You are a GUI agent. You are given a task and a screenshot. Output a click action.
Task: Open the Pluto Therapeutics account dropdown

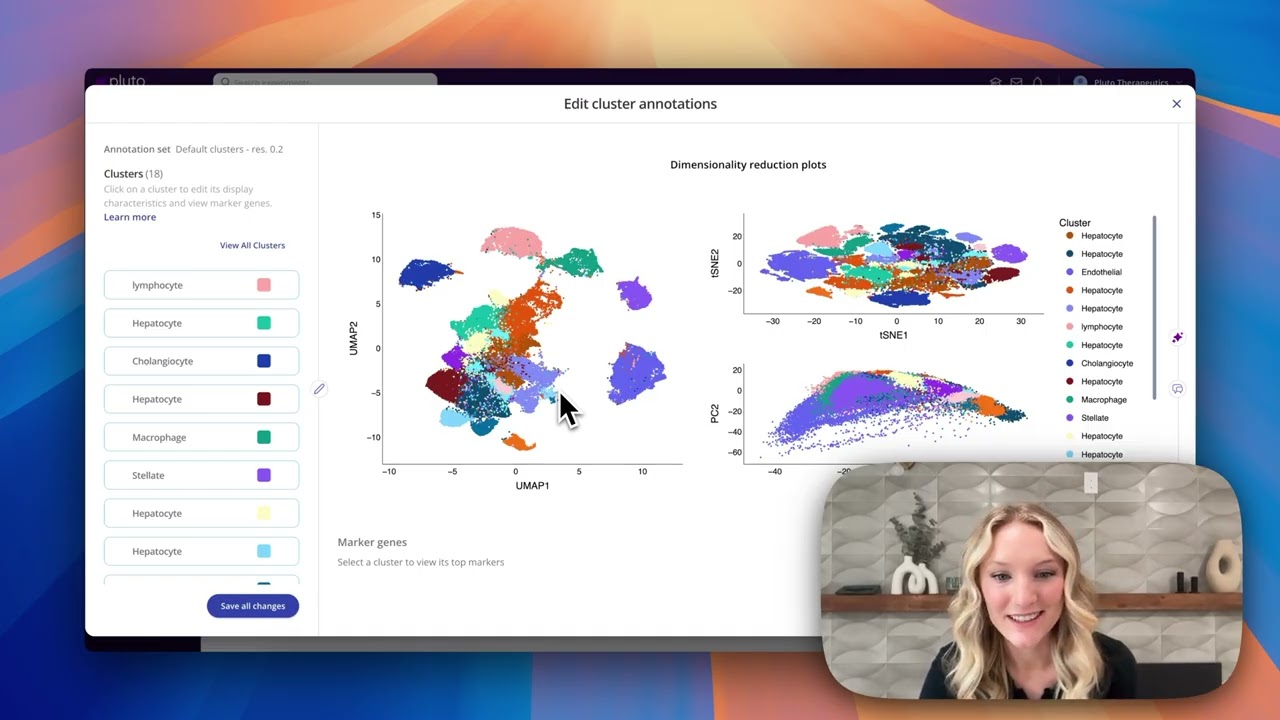1128,82
